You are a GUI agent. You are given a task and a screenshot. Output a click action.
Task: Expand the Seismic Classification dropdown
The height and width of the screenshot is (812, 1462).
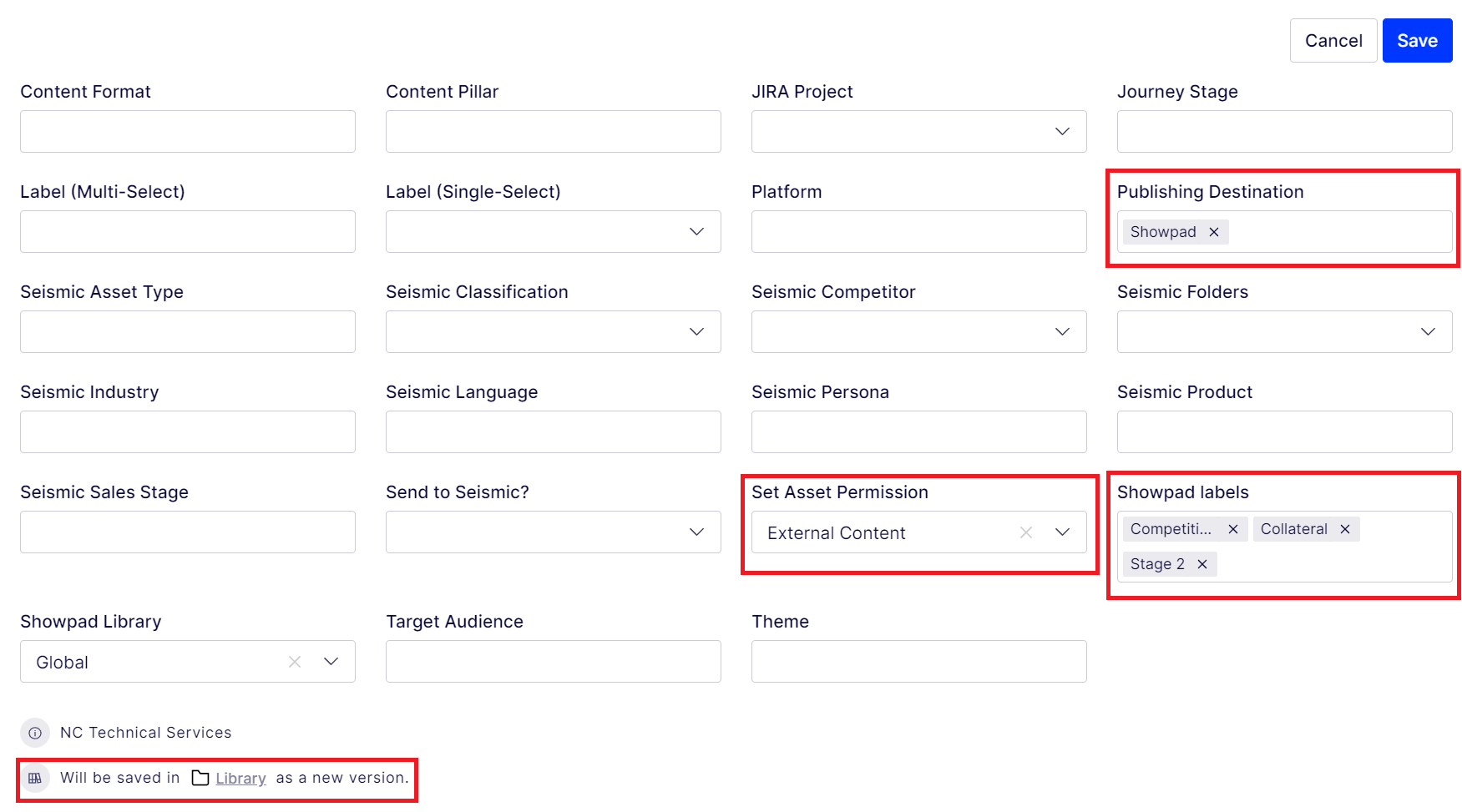tap(696, 332)
